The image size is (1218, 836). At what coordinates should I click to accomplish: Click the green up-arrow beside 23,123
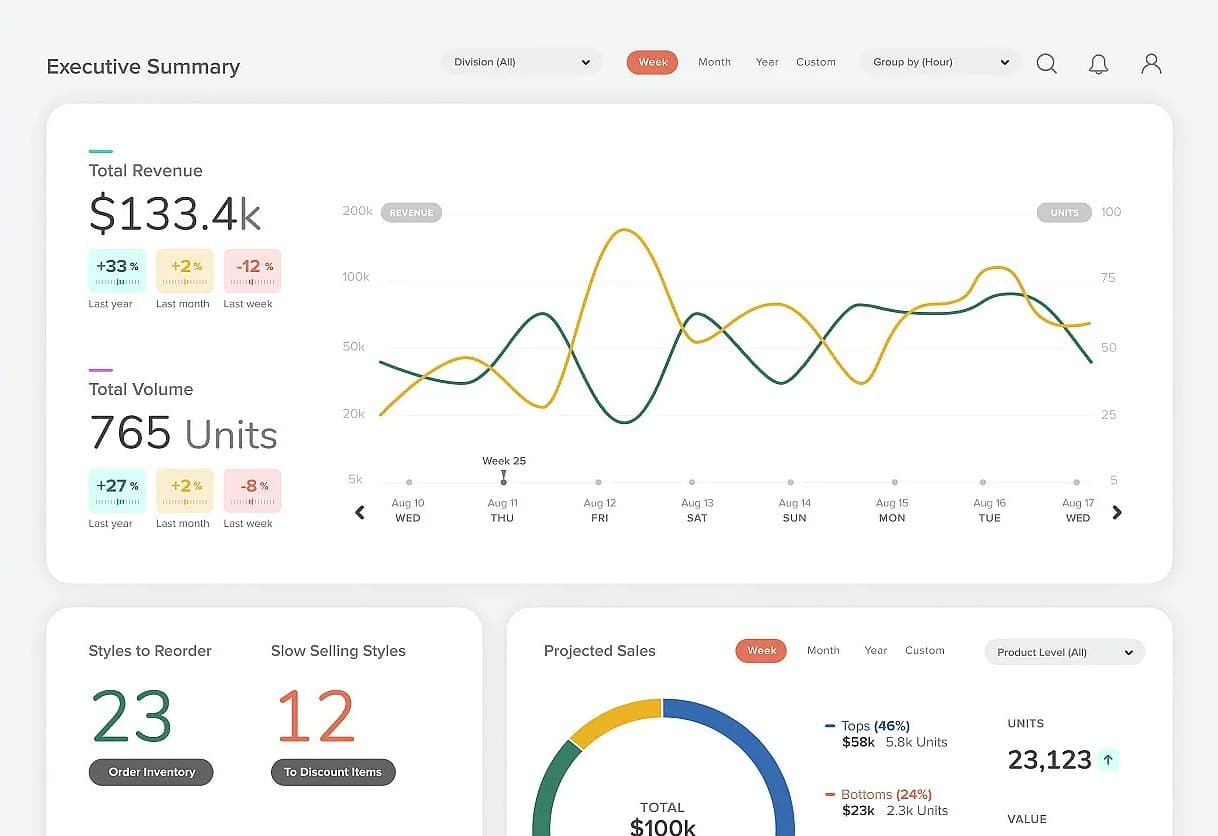coord(1108,760)
